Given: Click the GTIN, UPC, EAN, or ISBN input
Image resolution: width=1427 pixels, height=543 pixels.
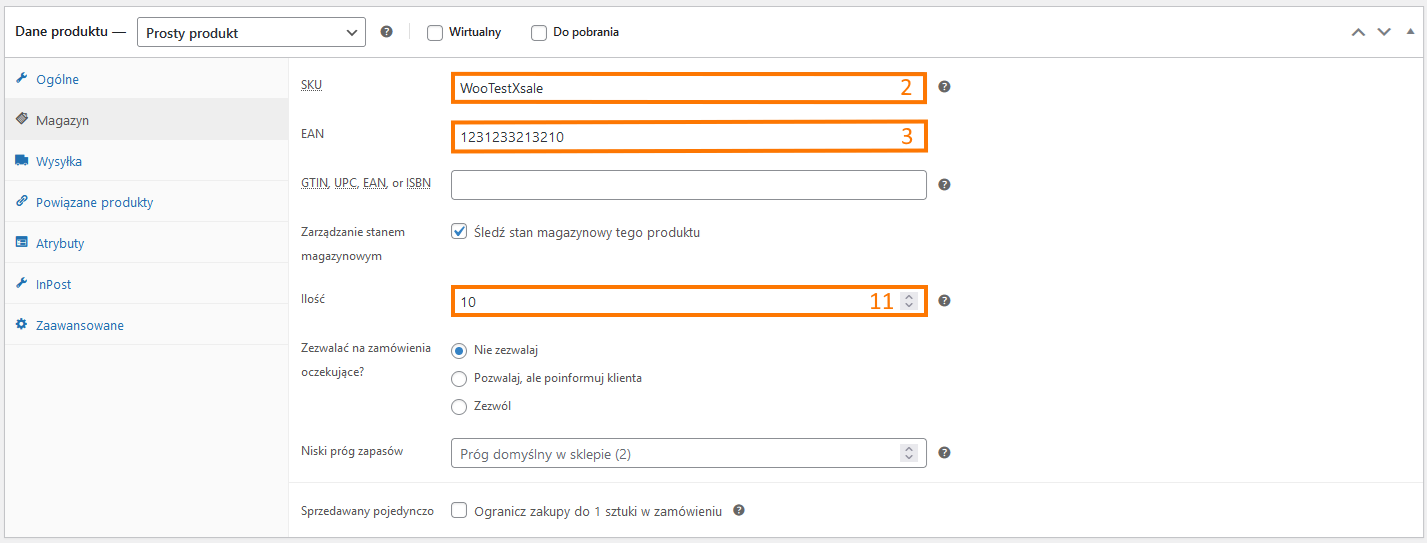Looking at the screenshot, I should click(x=688, y=185).
